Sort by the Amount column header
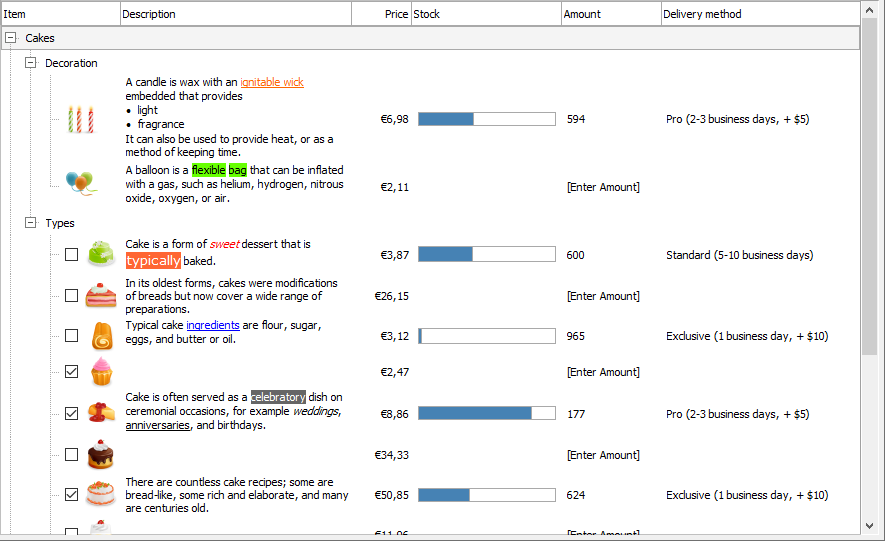 [611, 14]
